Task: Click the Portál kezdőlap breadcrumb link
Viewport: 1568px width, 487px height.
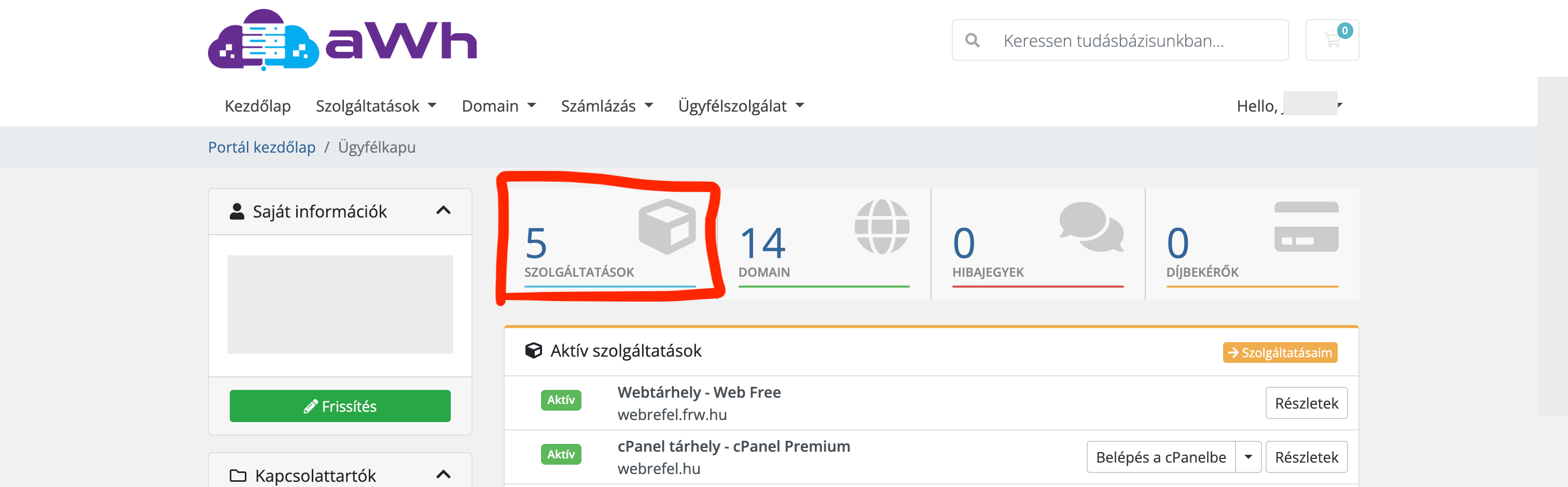Action: (262, 147)
